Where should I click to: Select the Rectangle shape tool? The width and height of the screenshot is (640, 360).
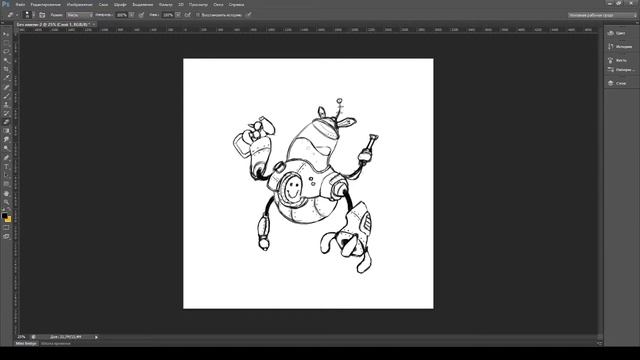(6, 184)
